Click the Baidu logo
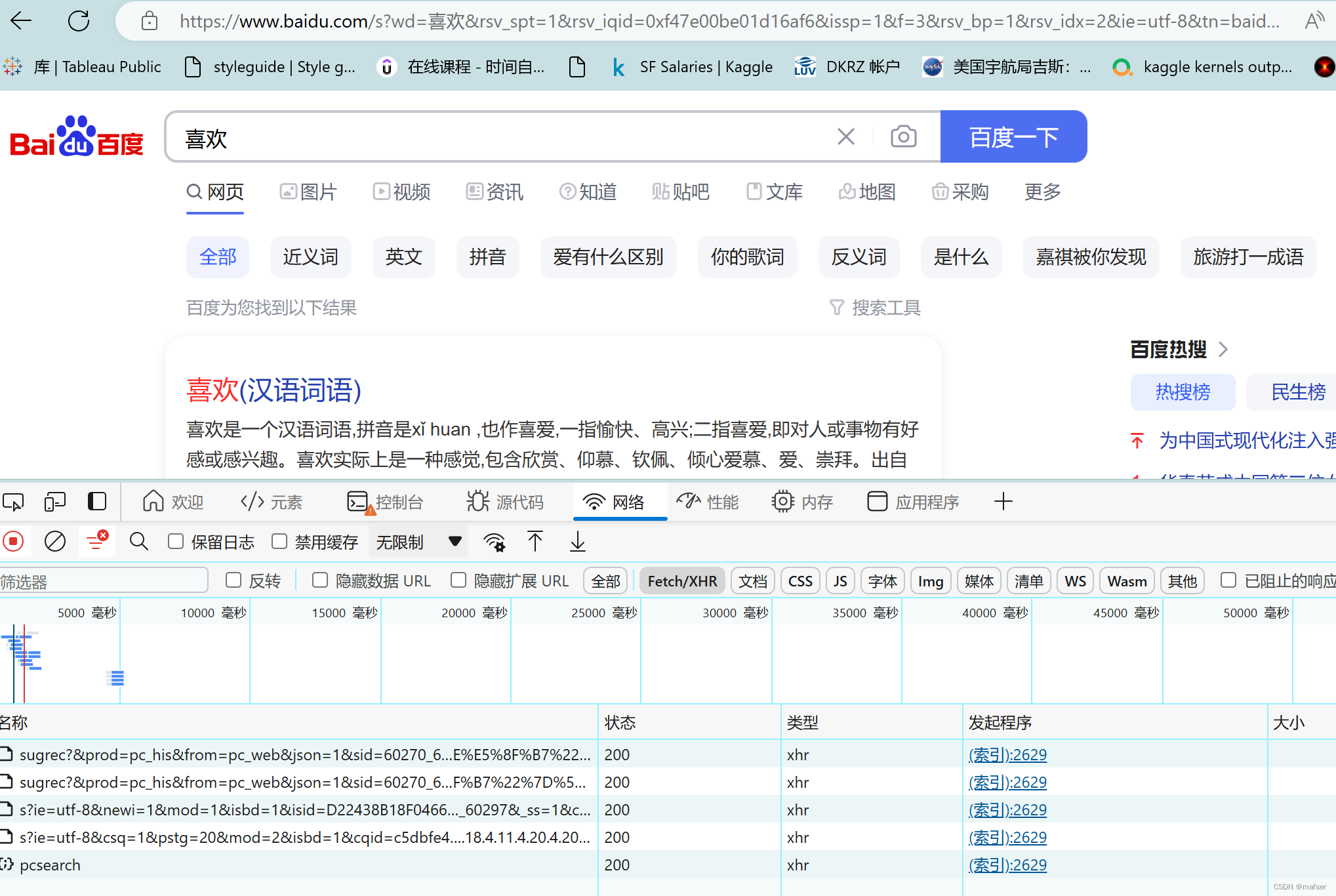This screenshot has height=896, width=1336. pyautogui.click(x=77, y=136)
